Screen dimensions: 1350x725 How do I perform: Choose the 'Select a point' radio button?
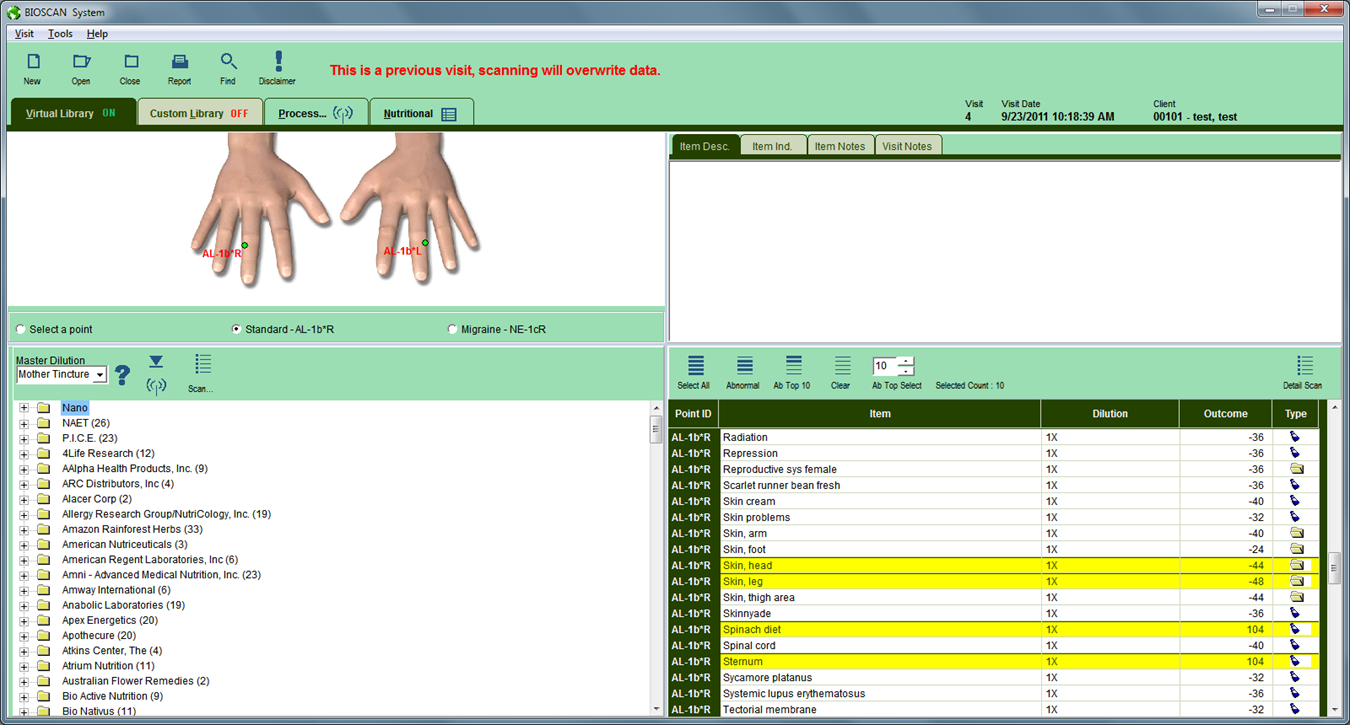pos(22,329)
